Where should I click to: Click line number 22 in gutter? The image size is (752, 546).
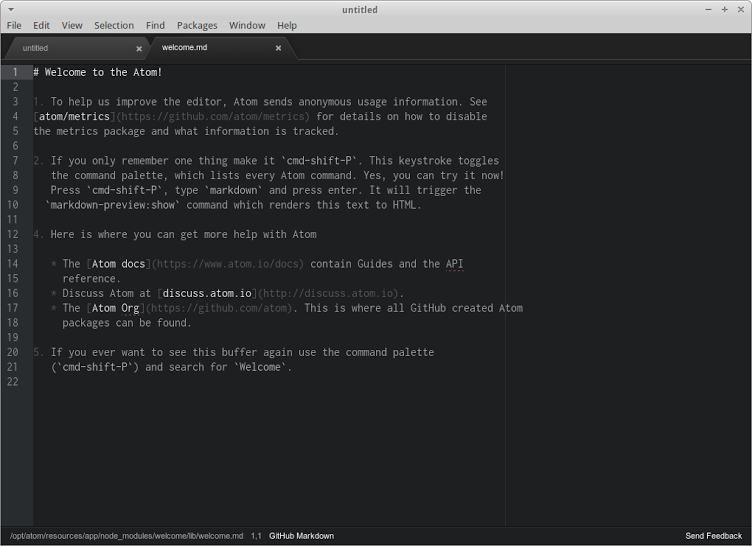12,382
